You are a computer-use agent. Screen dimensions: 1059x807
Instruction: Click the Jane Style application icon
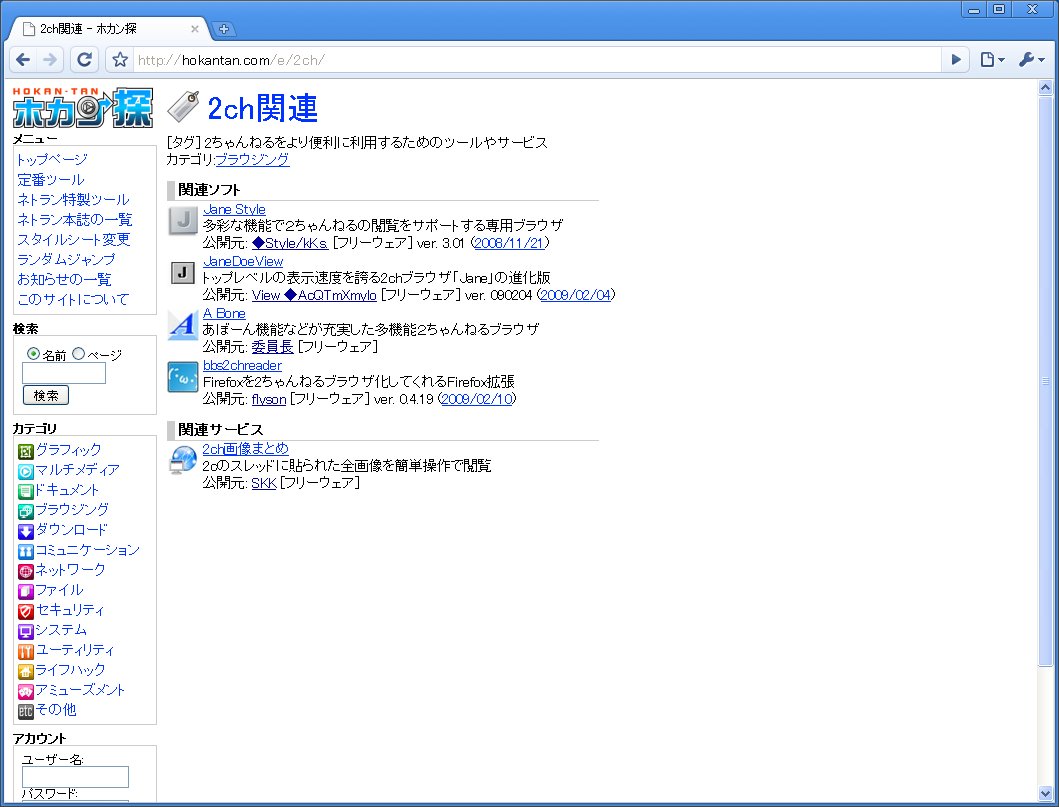point(182,220)
